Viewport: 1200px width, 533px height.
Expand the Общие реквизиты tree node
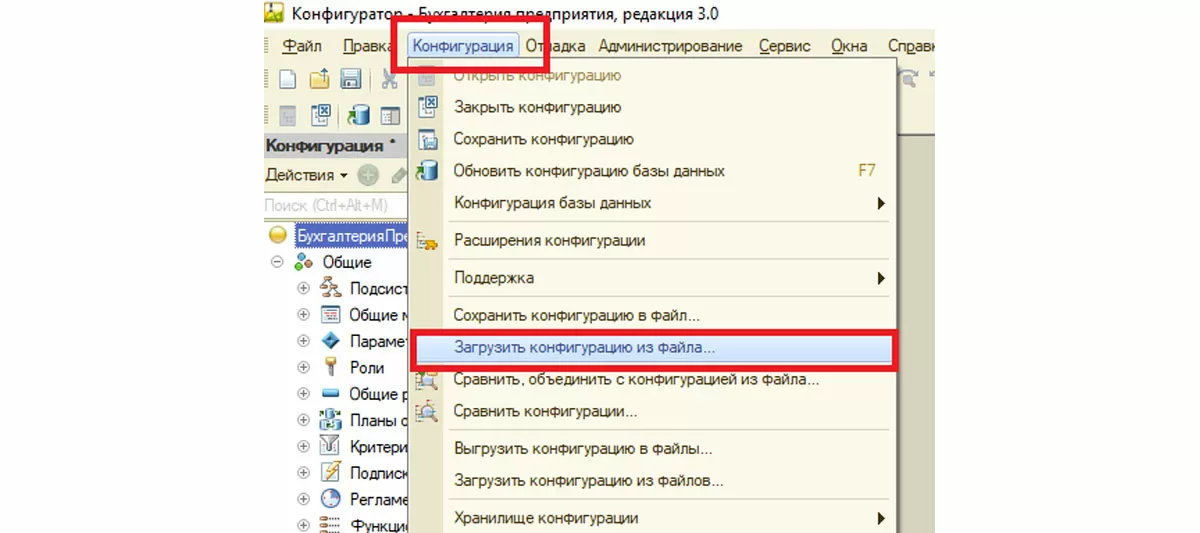coord(304,394)
